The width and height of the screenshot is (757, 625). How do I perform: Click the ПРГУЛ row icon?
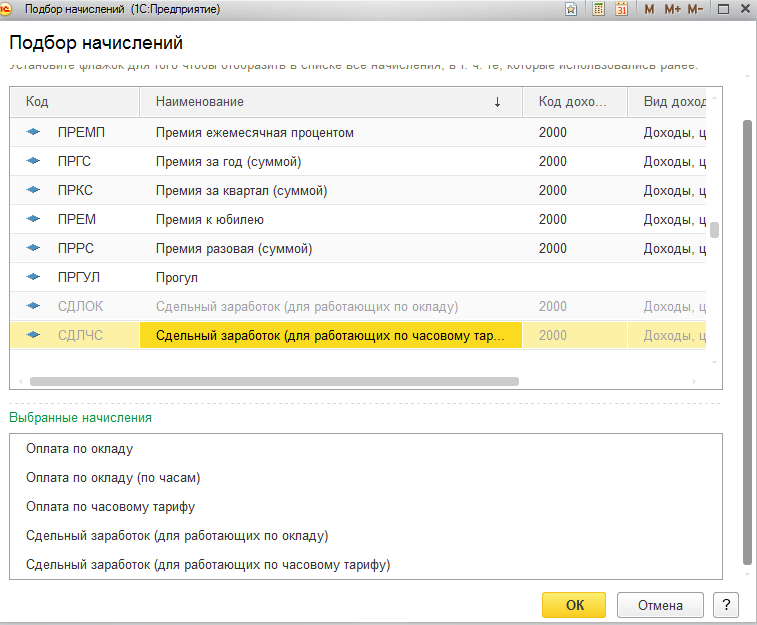click(34, 277)
